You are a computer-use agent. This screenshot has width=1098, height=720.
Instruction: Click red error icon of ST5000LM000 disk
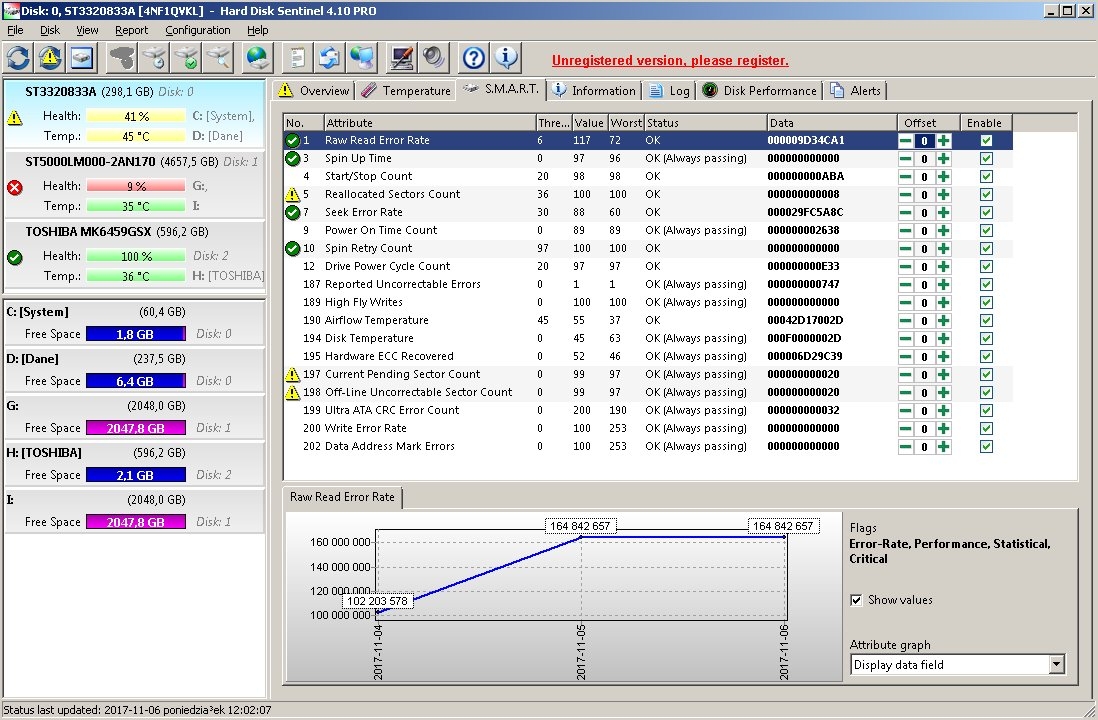point(15,187)
